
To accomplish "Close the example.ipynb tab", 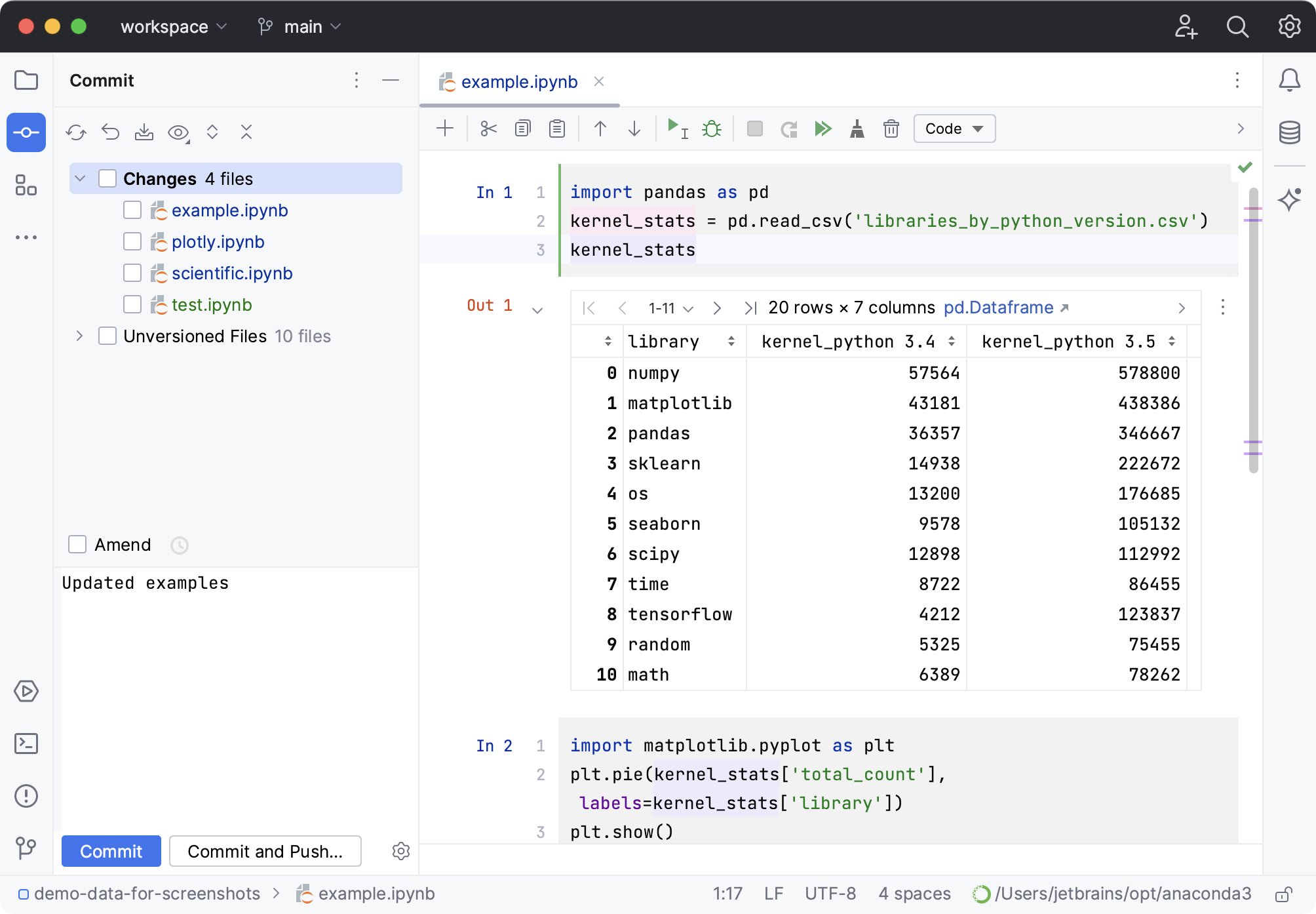I will 599,81.
